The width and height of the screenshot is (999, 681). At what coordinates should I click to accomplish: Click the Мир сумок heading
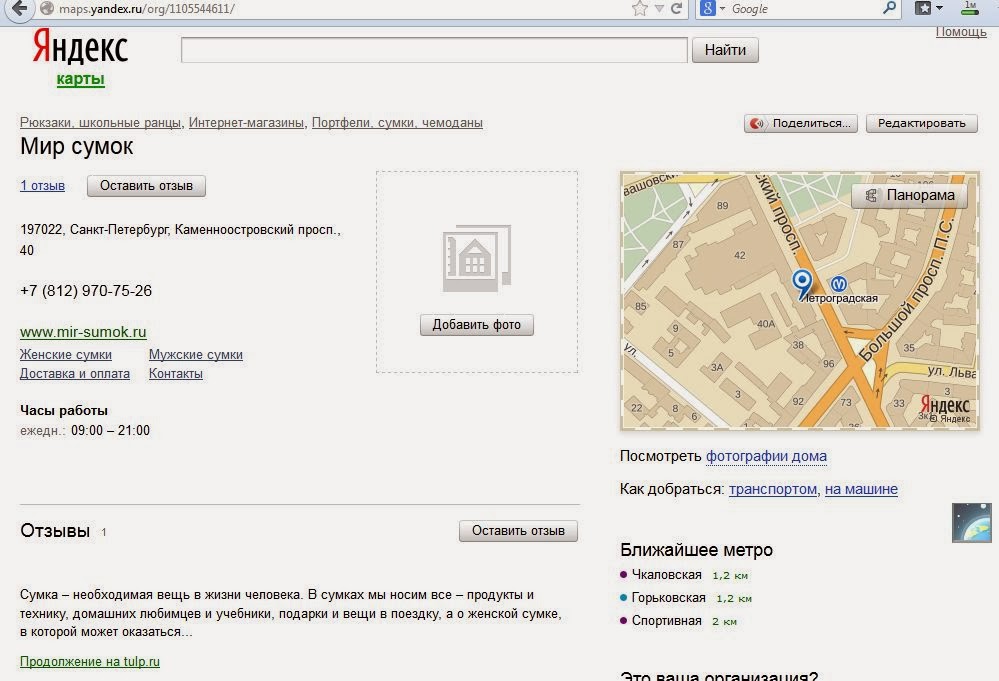(76, 147)
